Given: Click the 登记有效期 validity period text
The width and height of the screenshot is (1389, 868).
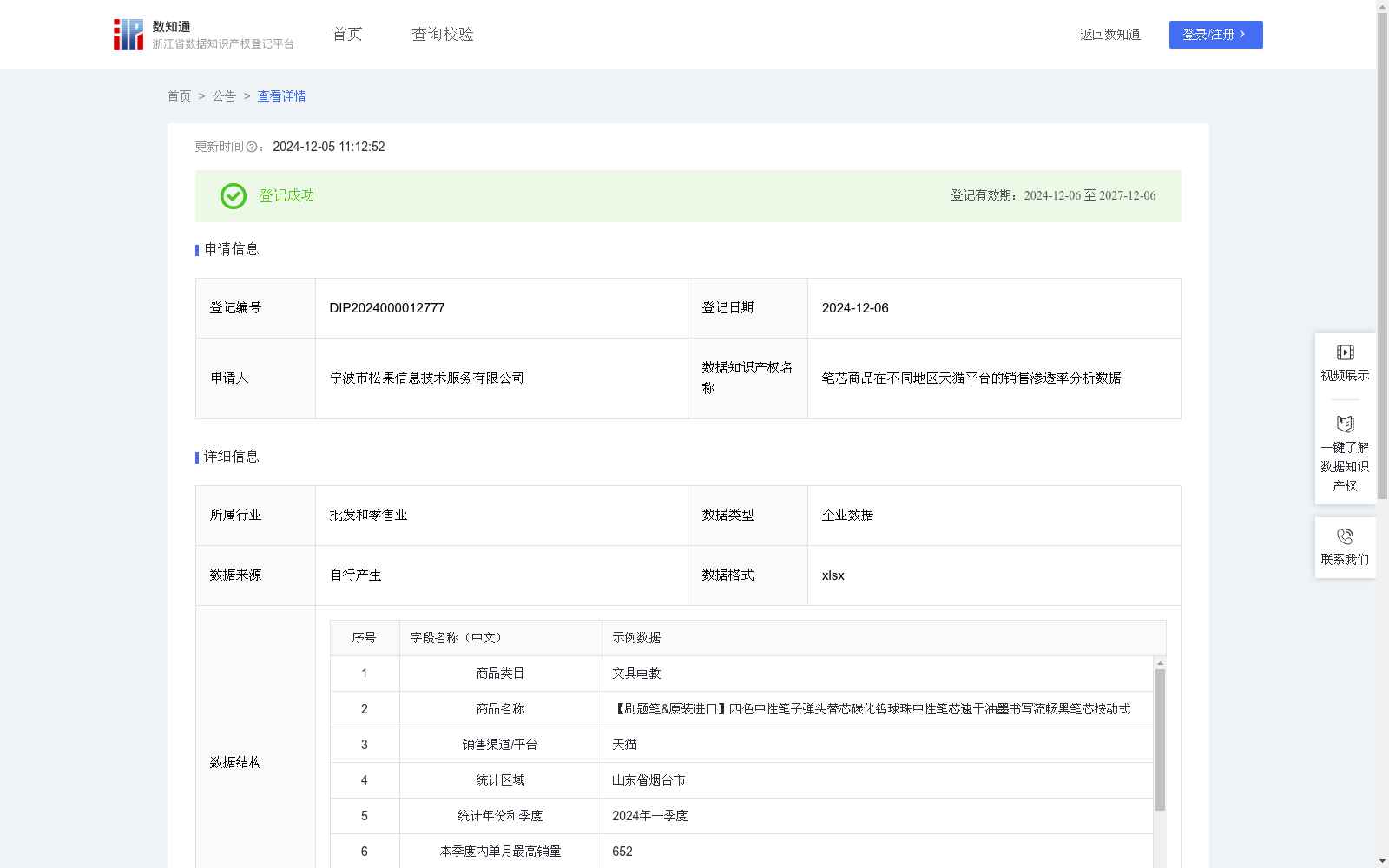Looking at the screenshot, I should tap(1053, 196).
